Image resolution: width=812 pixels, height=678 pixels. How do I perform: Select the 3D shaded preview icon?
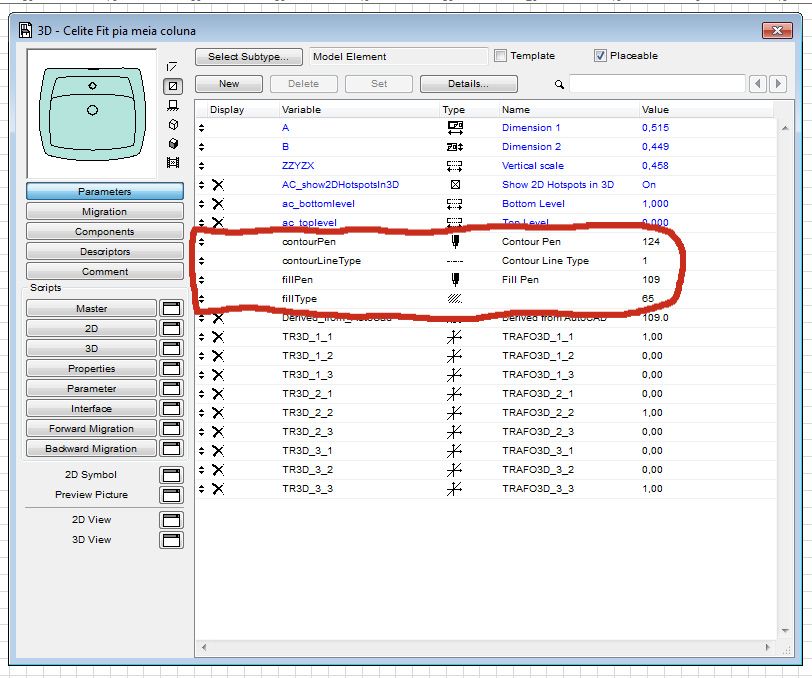[x=173, y=143]
